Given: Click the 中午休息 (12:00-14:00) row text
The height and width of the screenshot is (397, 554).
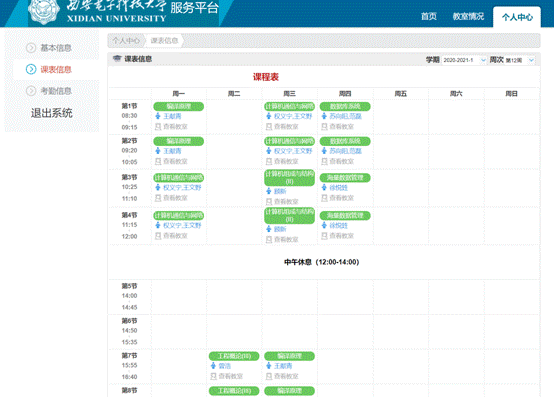Looking at the screenshot, I should pyautogui.click(x=322, y=262).
